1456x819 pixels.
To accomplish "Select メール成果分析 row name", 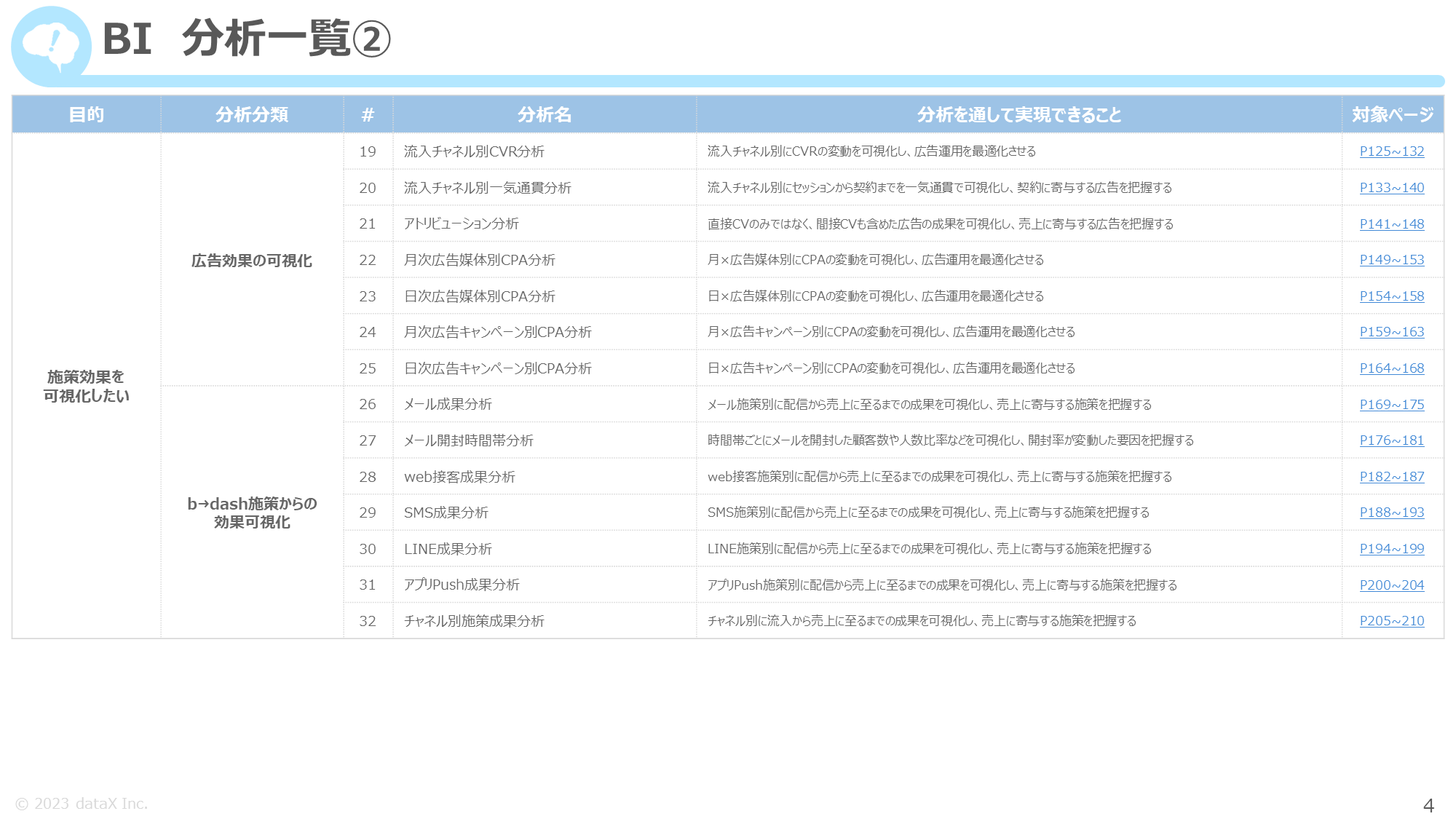I will click(x=448, y=405).
